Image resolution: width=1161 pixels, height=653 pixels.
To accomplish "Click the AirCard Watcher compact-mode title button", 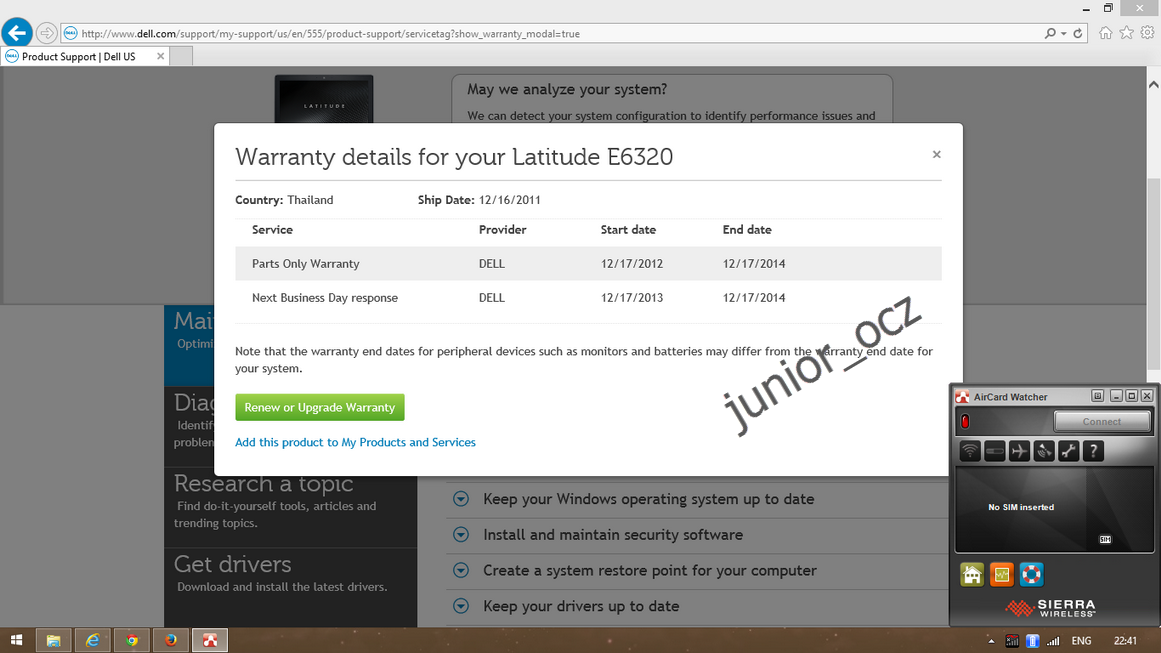I will pyautogui.click(x=1097, y=396).
